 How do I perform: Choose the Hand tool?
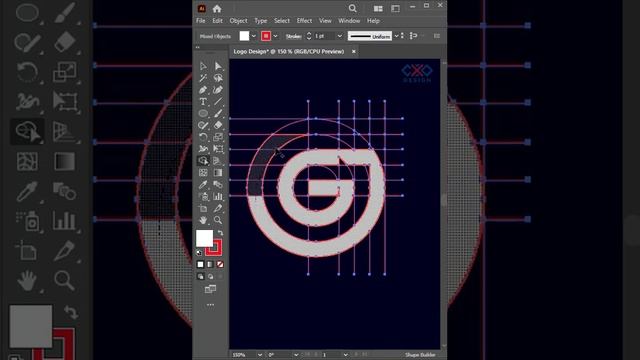(203, 220)
